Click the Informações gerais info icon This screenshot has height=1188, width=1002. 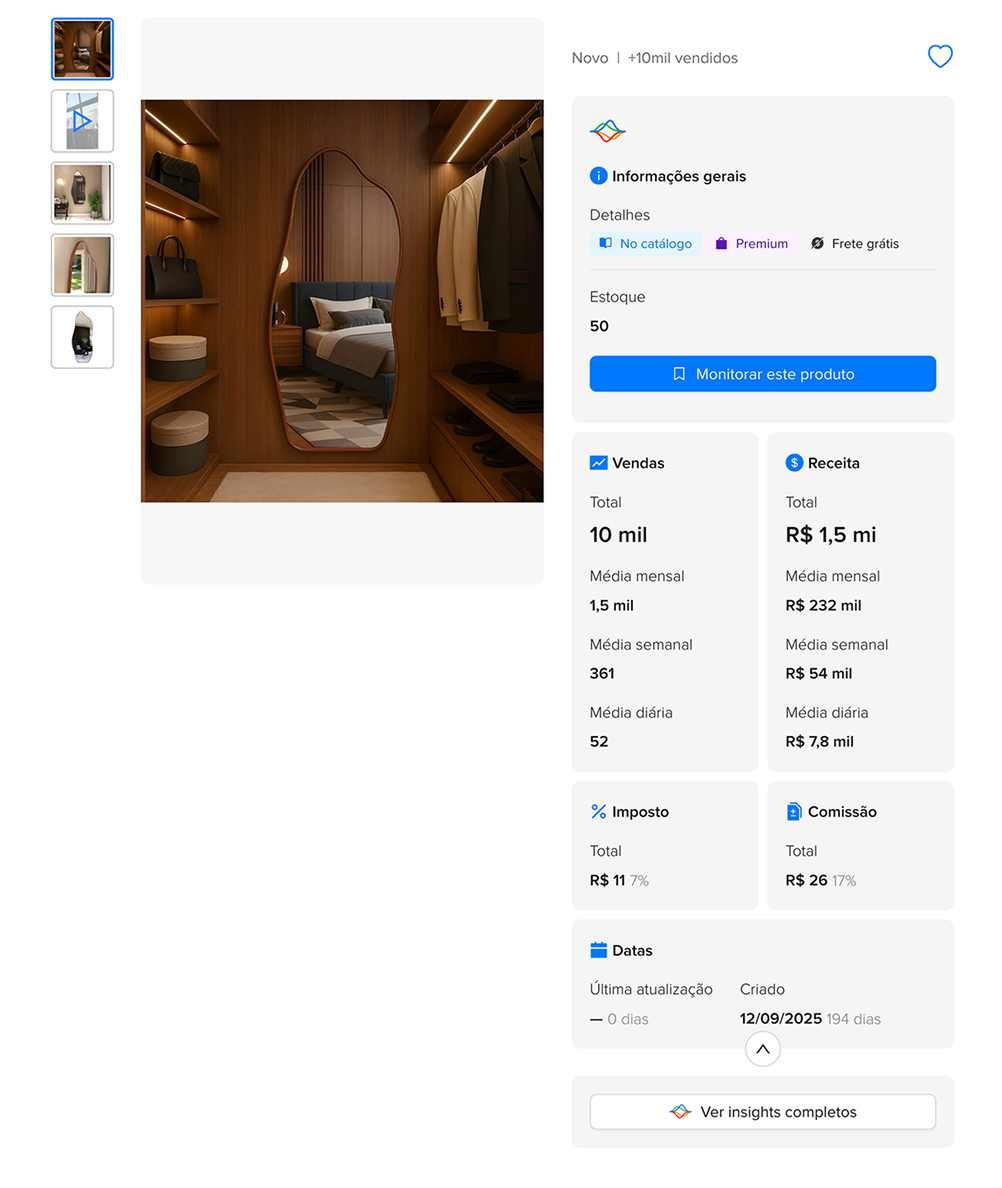[599, 176]
